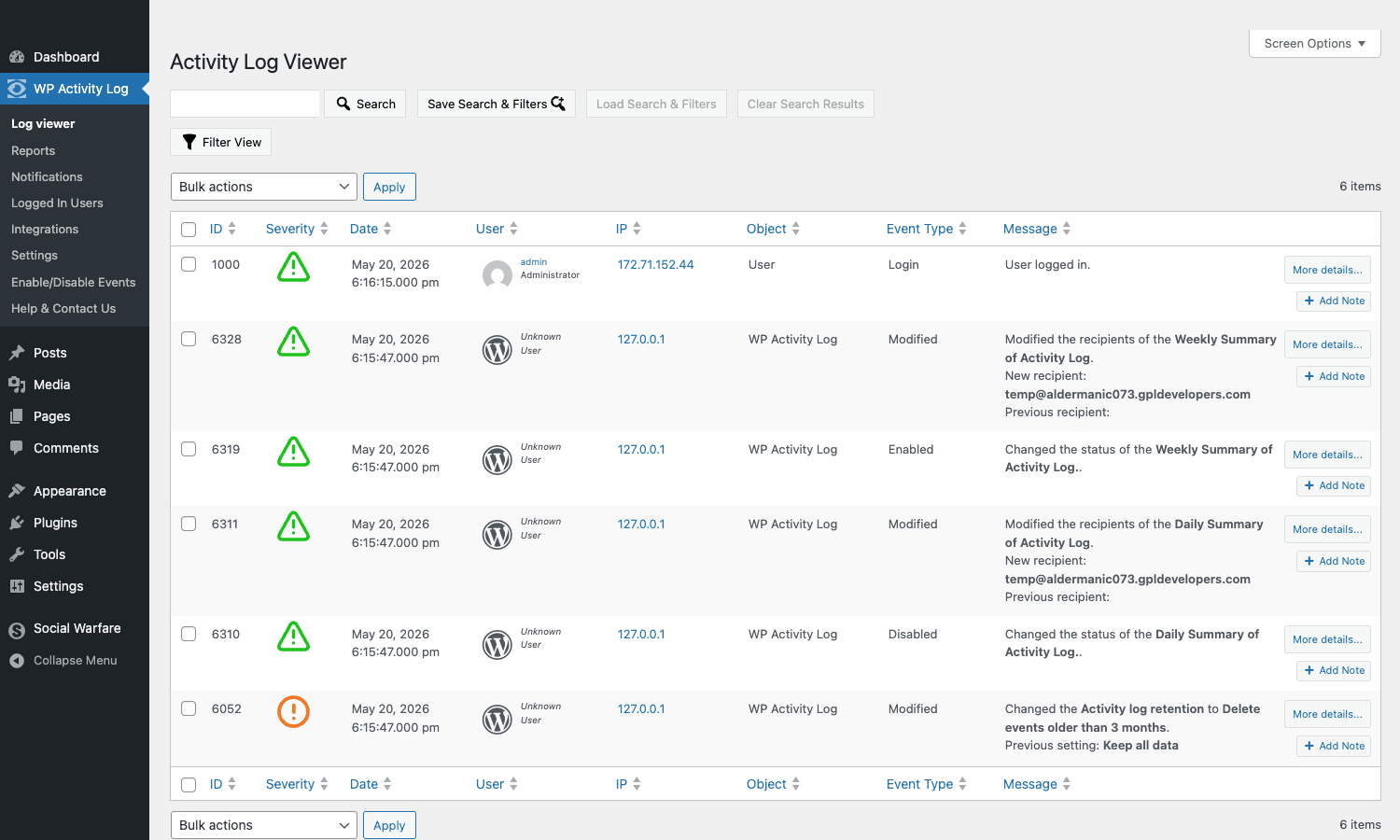
Task: Click the green severity icon for event 6310
Action: point(294,637)
